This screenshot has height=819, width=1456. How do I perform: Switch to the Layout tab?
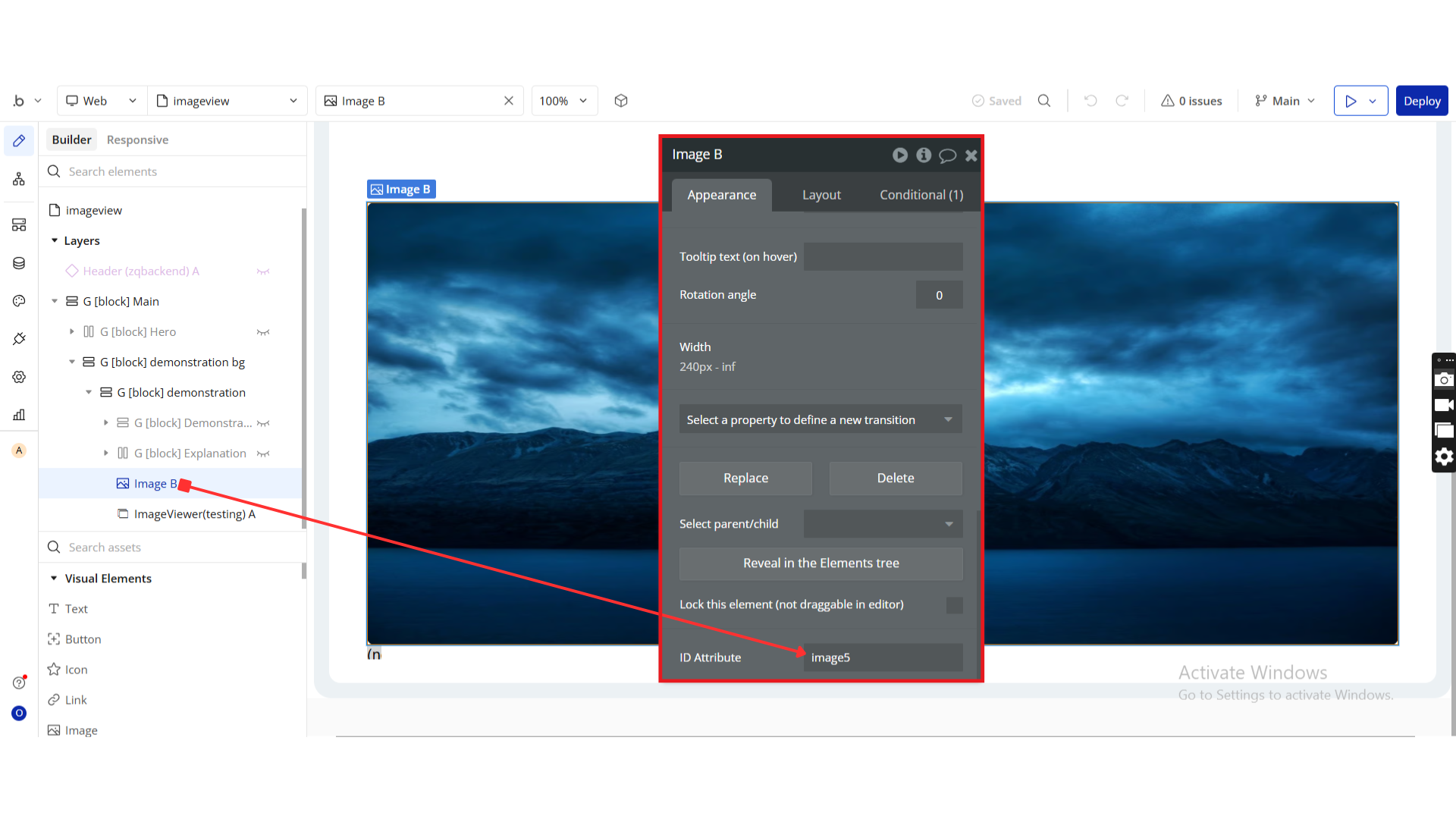pyautogui.click(x=821, y=195)
